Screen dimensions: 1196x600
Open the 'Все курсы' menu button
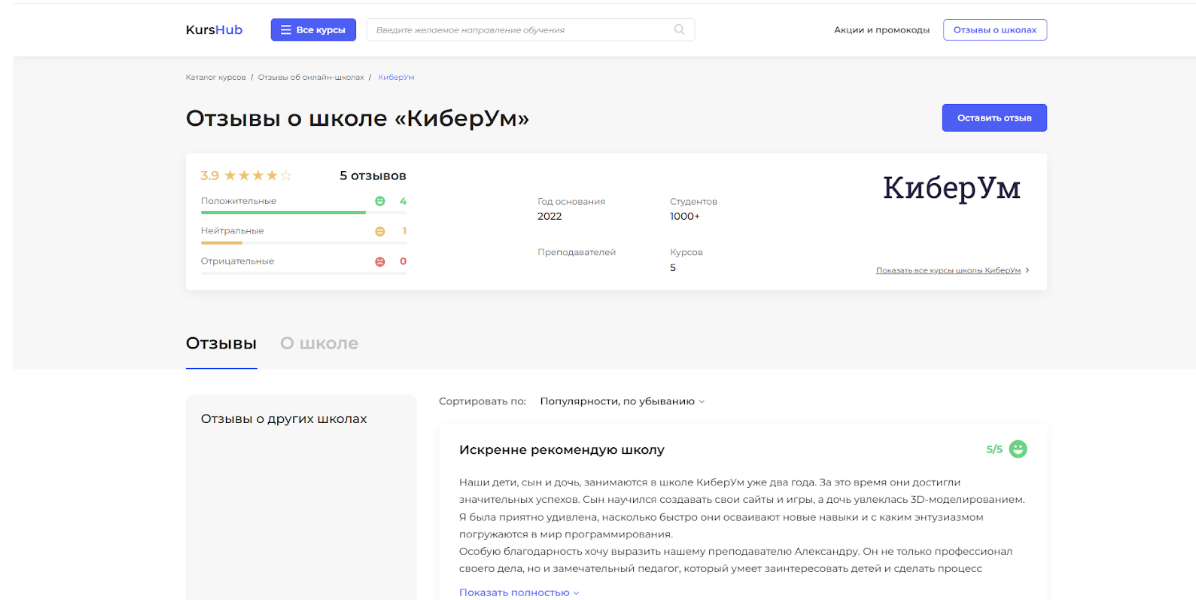(313, 30)
